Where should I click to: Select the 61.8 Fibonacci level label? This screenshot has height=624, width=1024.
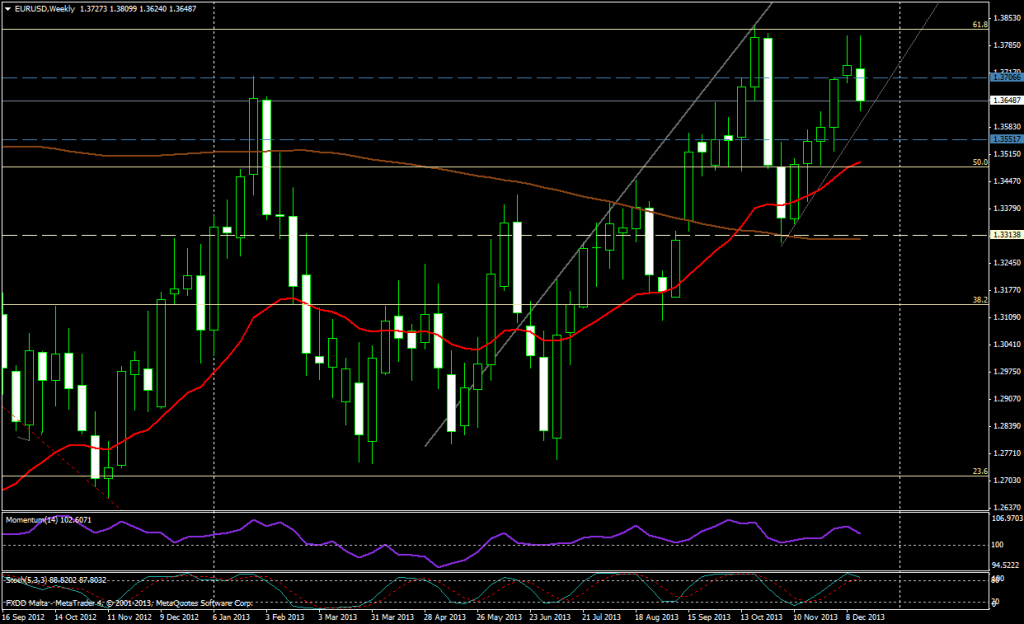pyautogui.click(x=980, y=24)
